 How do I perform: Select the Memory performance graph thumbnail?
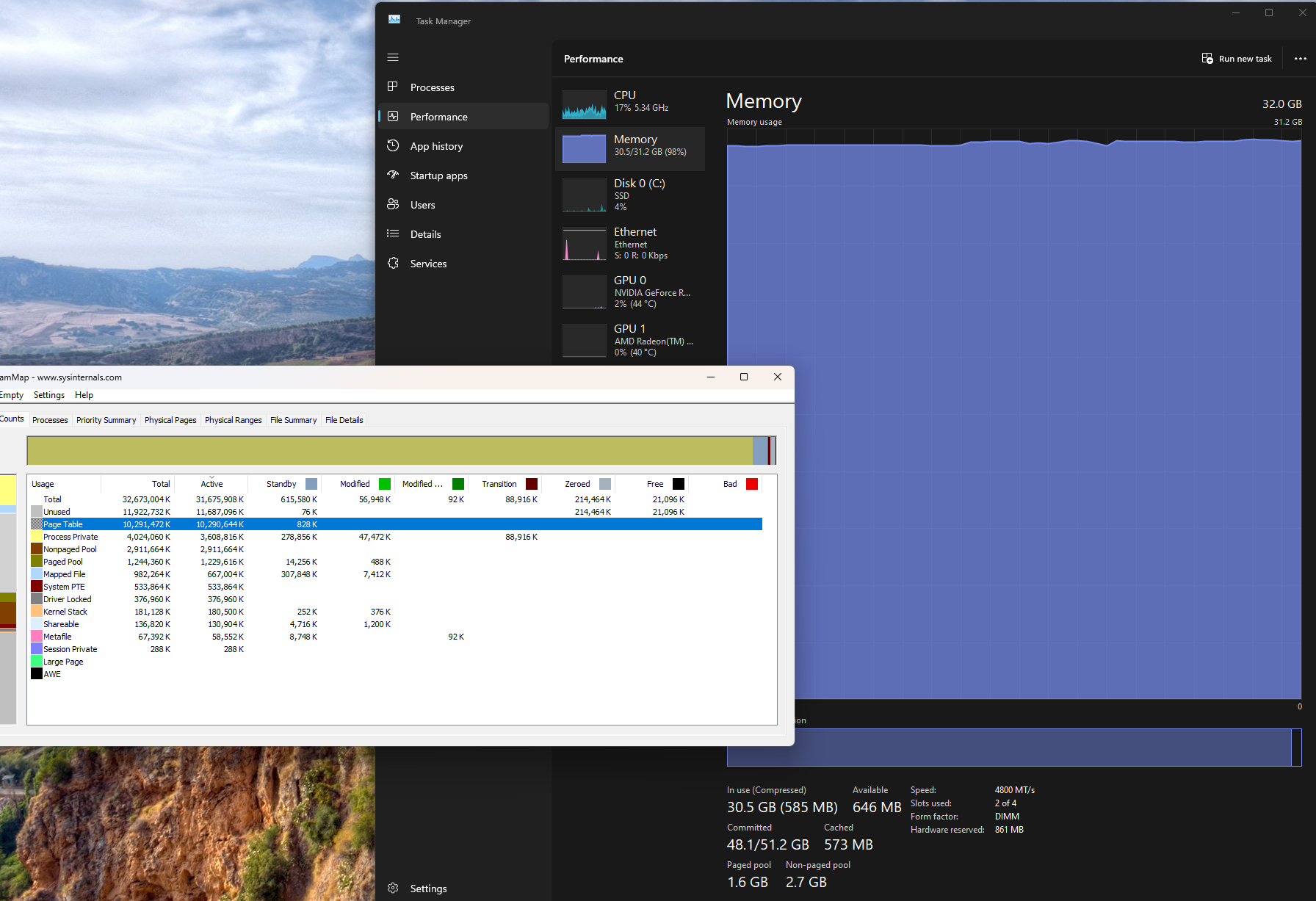pyautogui.click(x=585, y=149)
